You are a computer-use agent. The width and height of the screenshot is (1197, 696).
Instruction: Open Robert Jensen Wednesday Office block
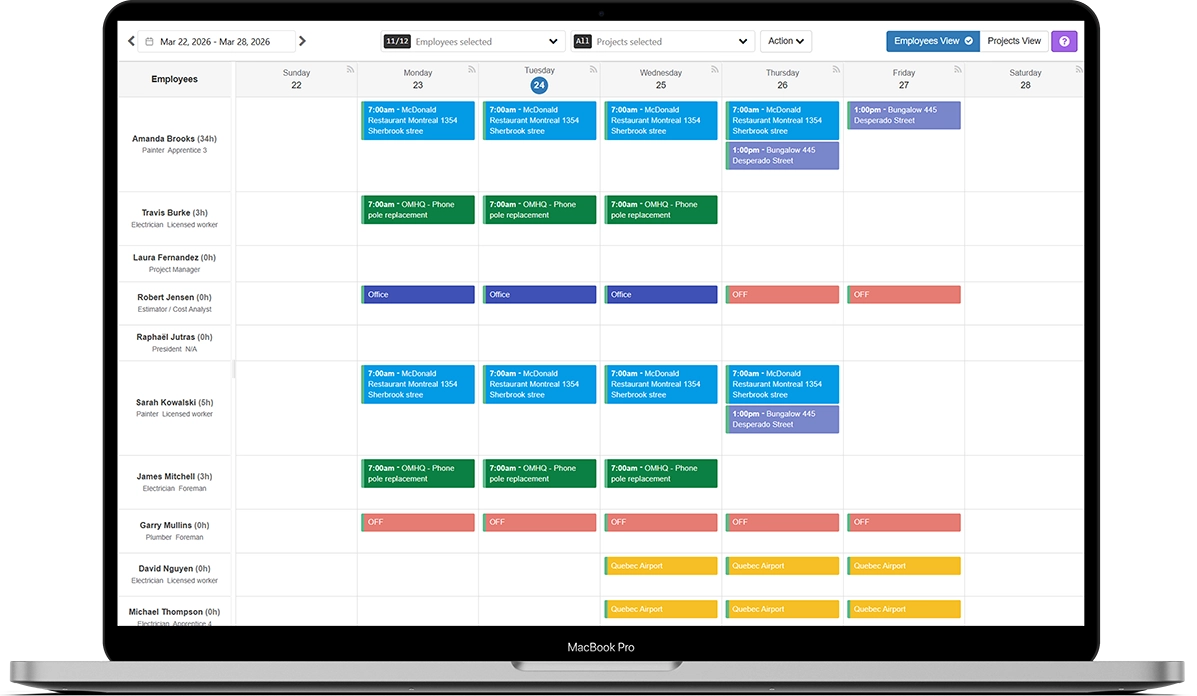pos(660,295)
